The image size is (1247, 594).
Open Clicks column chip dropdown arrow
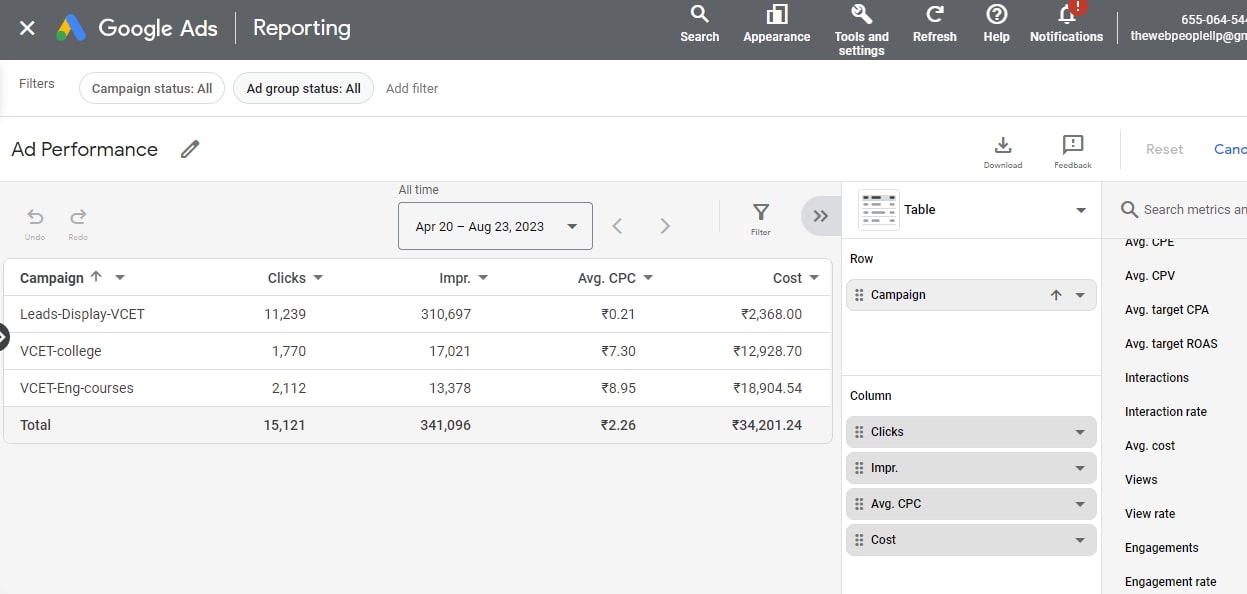pyautogui.click(x=1080, y=432)
